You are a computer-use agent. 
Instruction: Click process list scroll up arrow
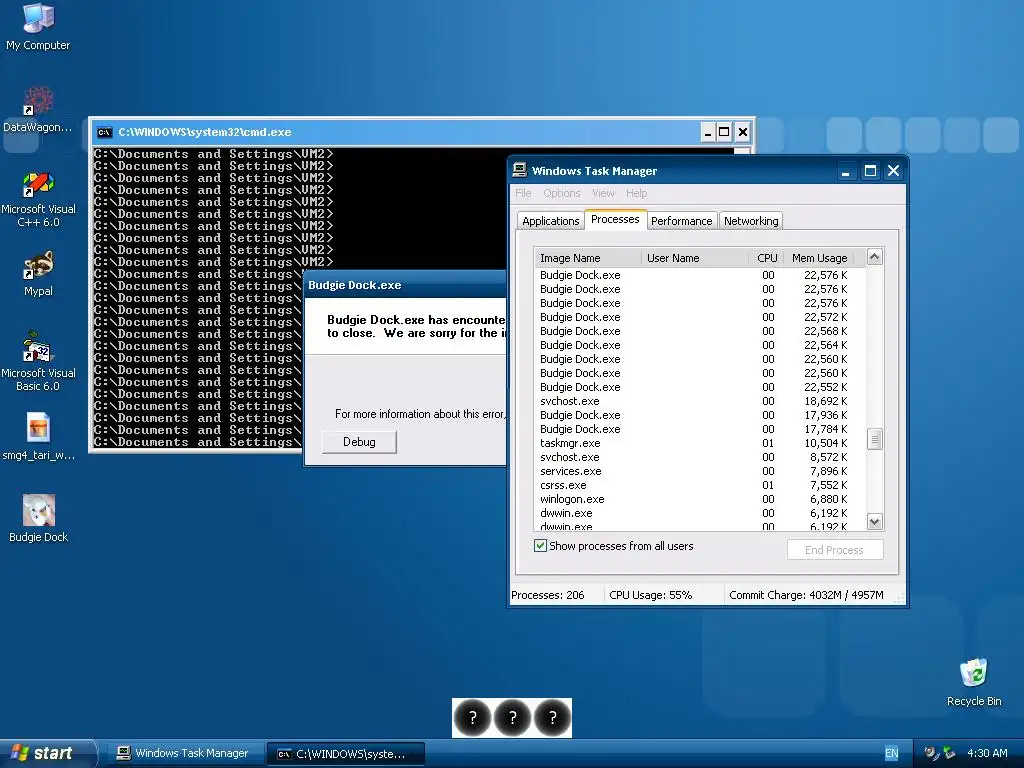pyautogui.click(x=874, y=257)
